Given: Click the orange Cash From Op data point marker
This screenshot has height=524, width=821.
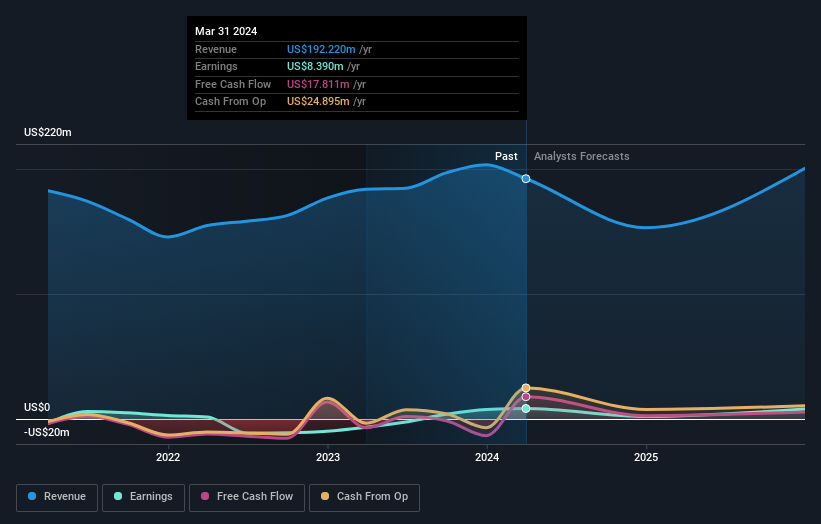Looking at the screenshot, I should tap(526, 388).
